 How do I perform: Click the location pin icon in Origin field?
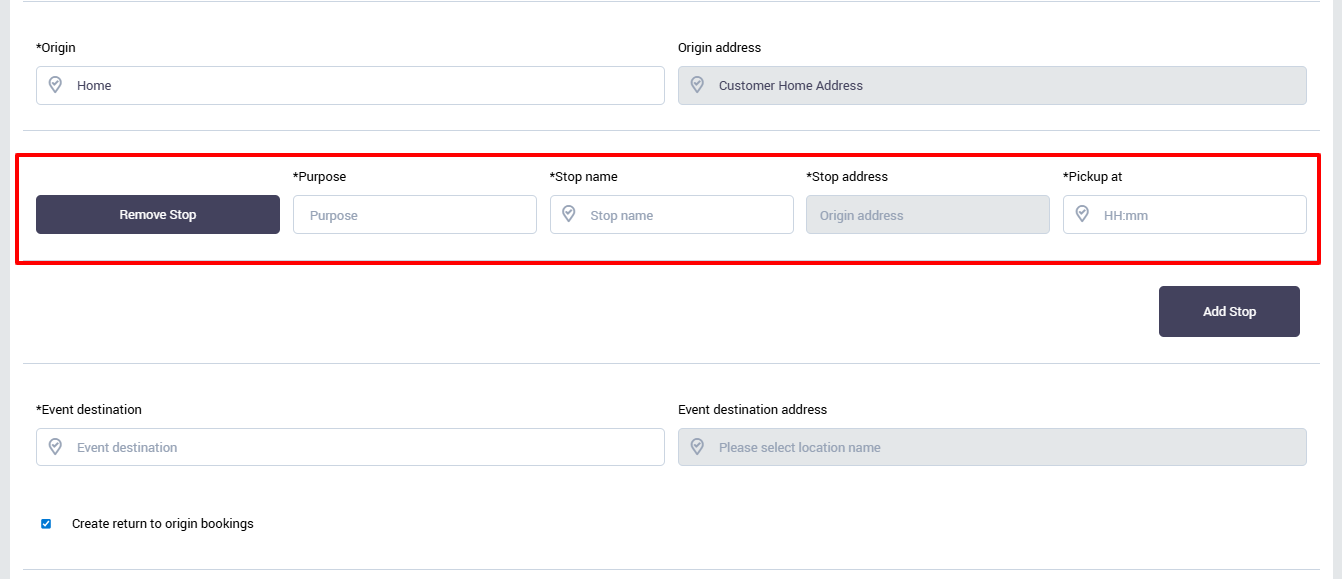(56, 85)
